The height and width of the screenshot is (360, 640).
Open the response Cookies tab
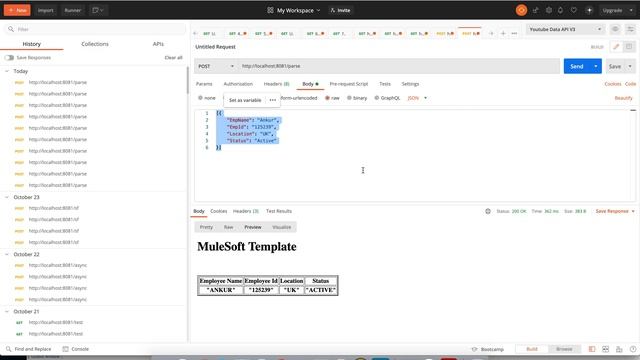tap(218, 211)
